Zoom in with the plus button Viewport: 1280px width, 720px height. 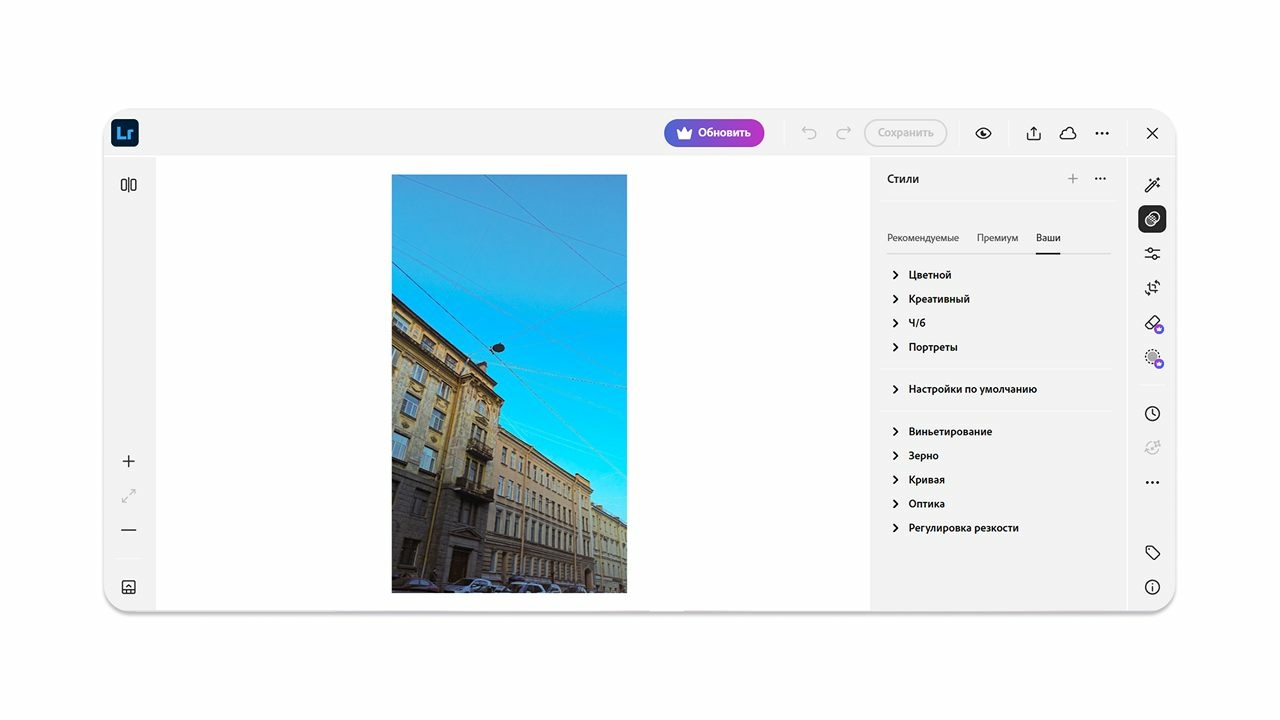[x=129, y=461]
